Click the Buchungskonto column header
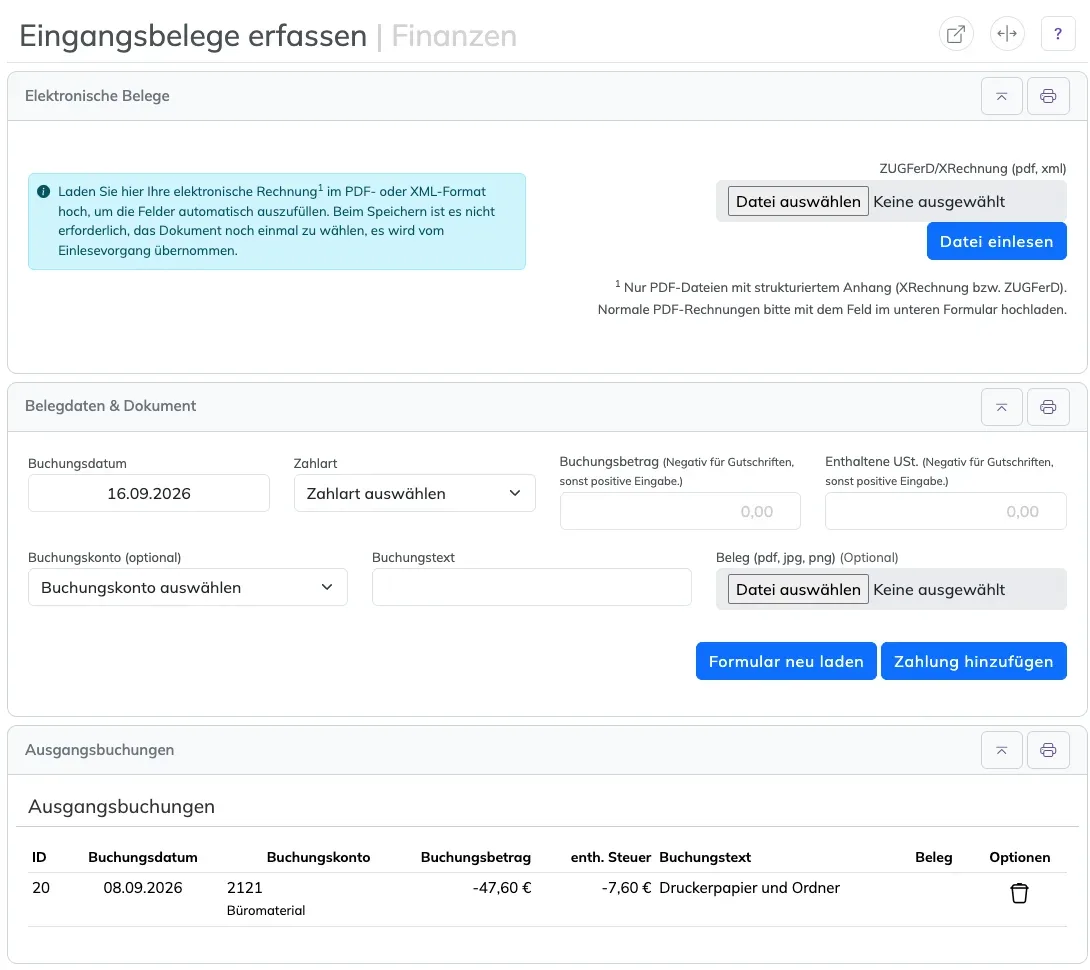Screen dimensions: 1090x970 [x=318, y=857]
